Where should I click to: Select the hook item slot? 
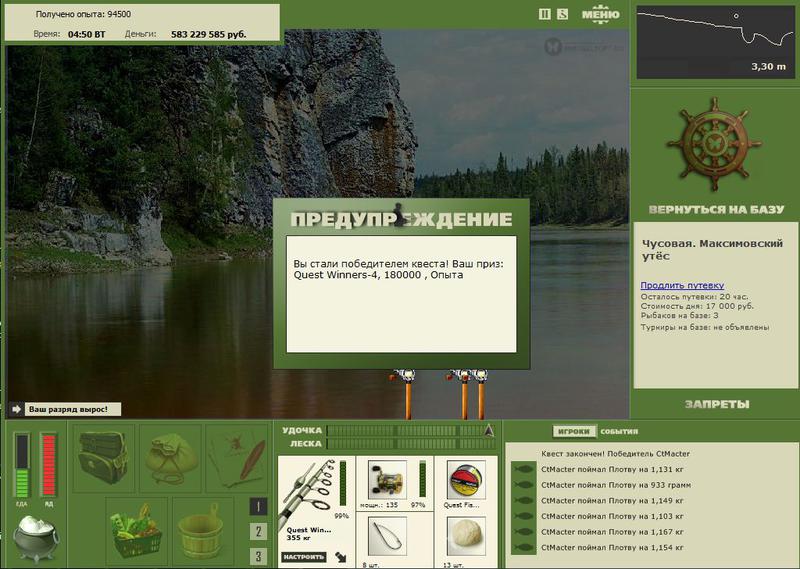tap(387, 536)
